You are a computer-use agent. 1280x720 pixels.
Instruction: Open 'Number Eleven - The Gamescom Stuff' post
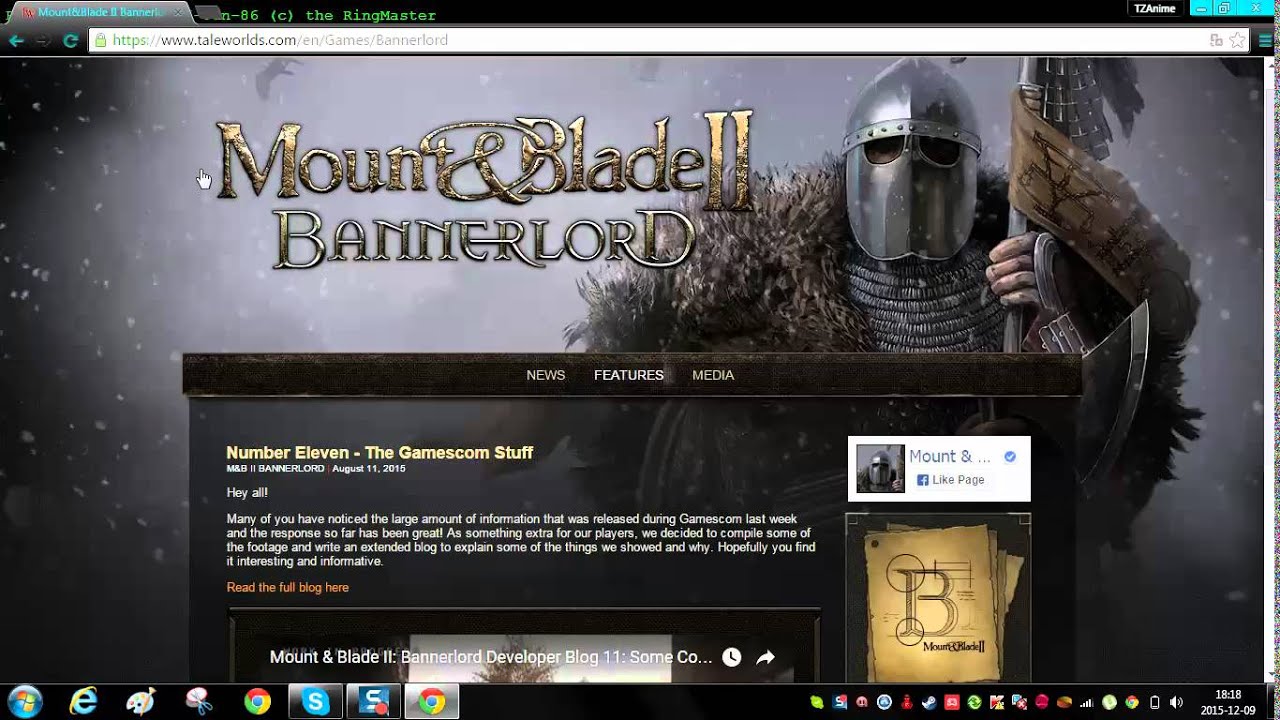point(380,453)
